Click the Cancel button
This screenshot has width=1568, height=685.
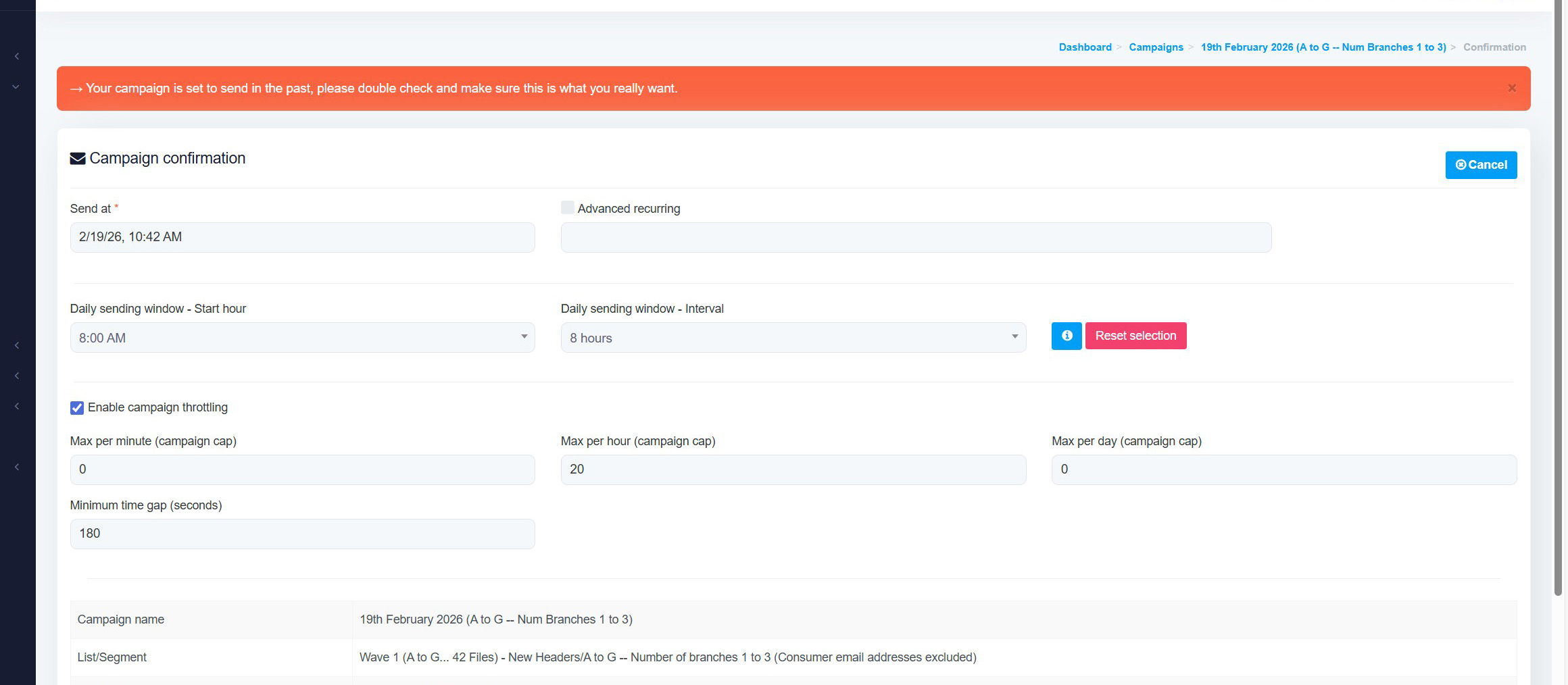pos(1481,165)
